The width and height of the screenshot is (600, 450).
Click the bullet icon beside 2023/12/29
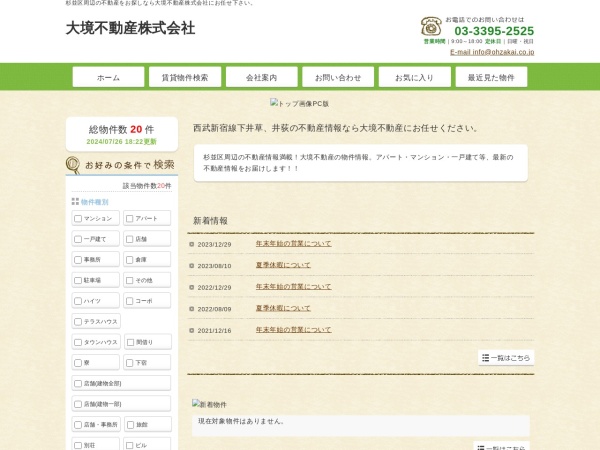click(192, 244)
